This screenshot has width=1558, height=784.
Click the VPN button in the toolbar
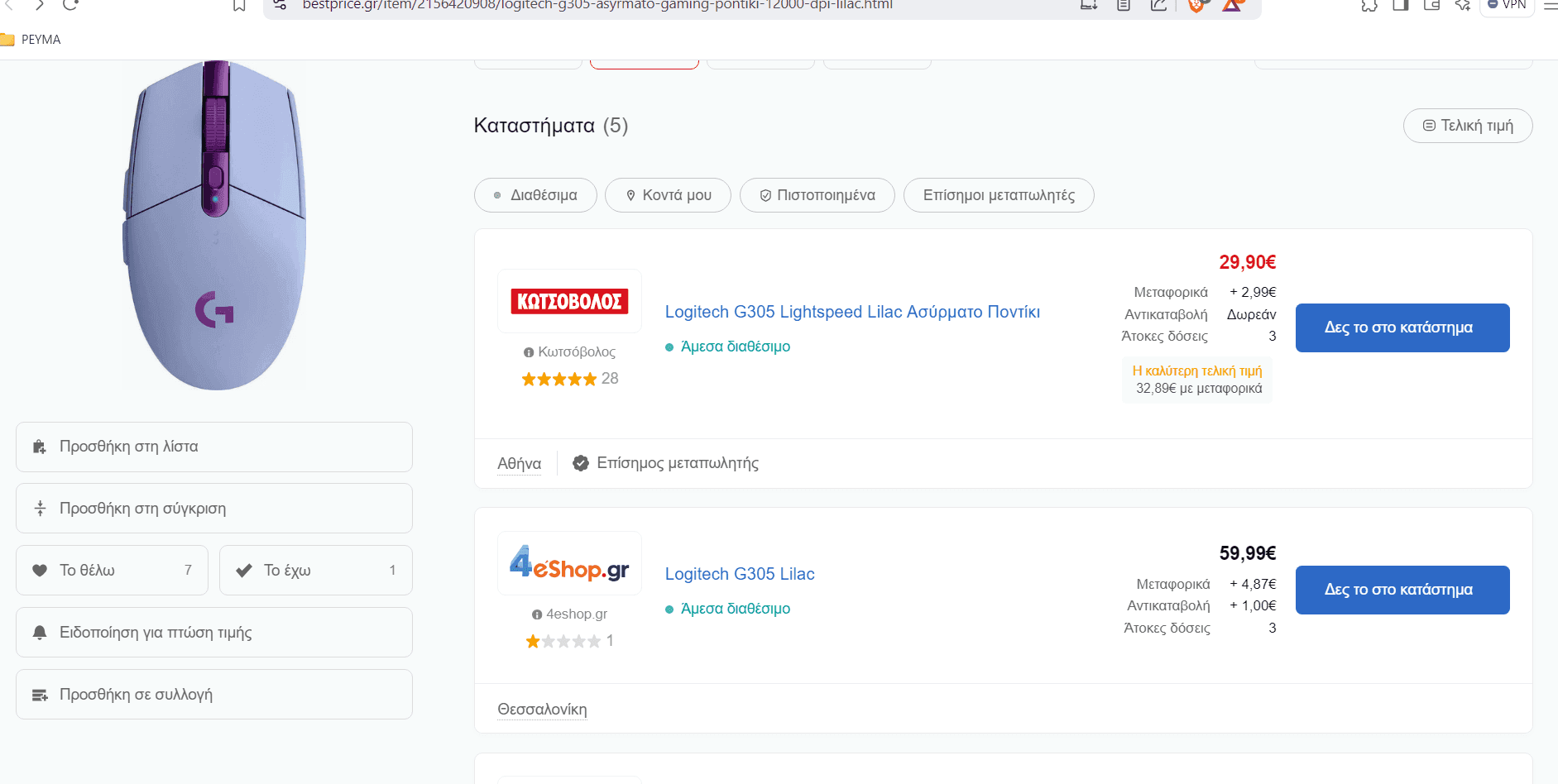pyautogui.click(x=1508, y=5)
